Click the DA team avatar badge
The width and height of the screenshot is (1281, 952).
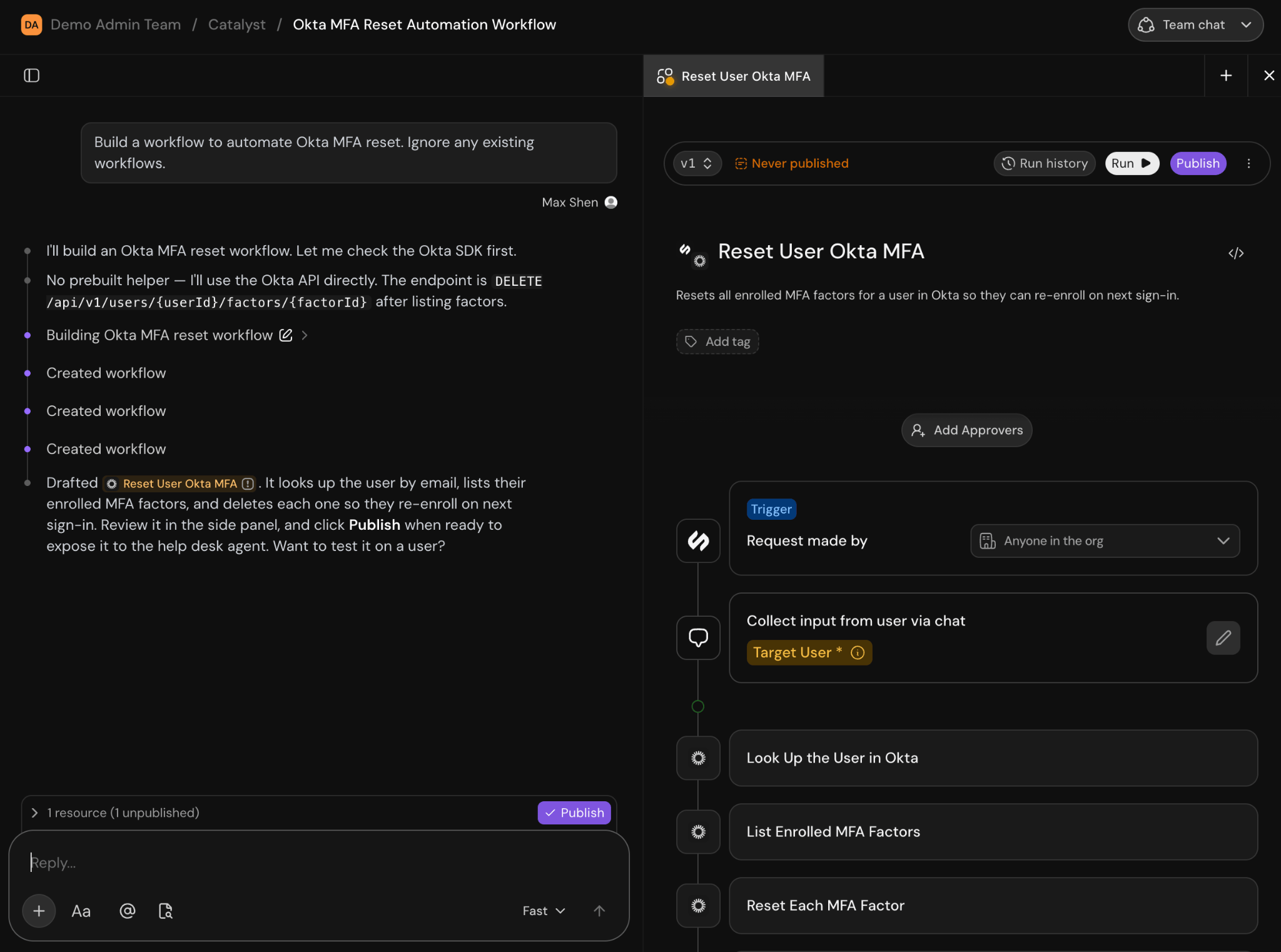coord(31,25)
